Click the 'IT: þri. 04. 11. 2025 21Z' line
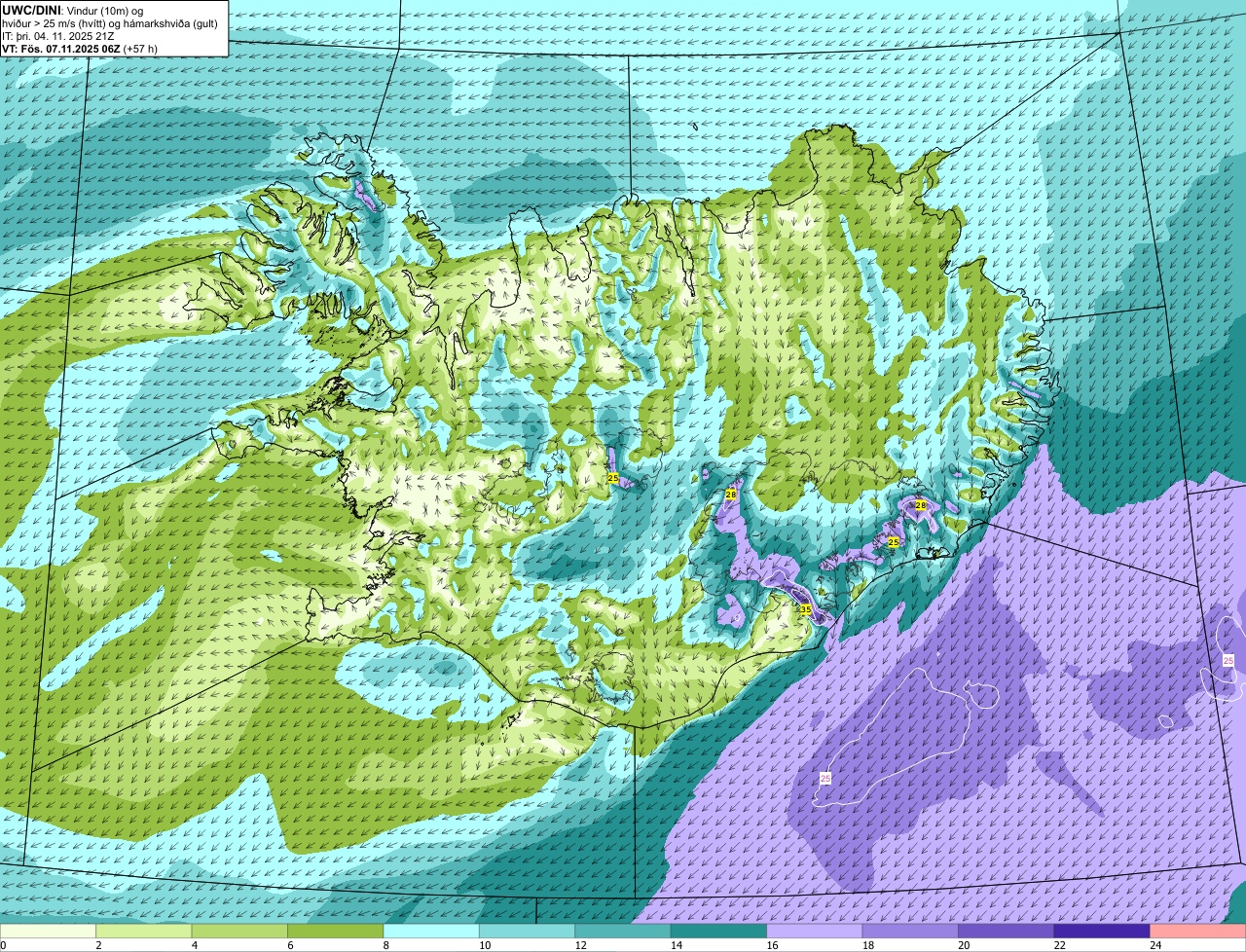Image resolution: width=1246 pixels, height=952 pixels. 60,35
